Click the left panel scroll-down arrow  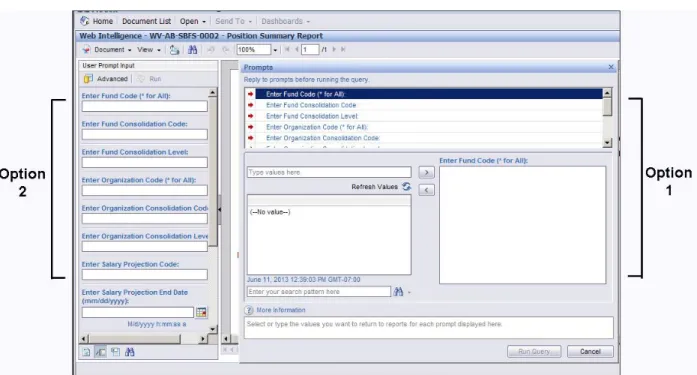(212, 329)
